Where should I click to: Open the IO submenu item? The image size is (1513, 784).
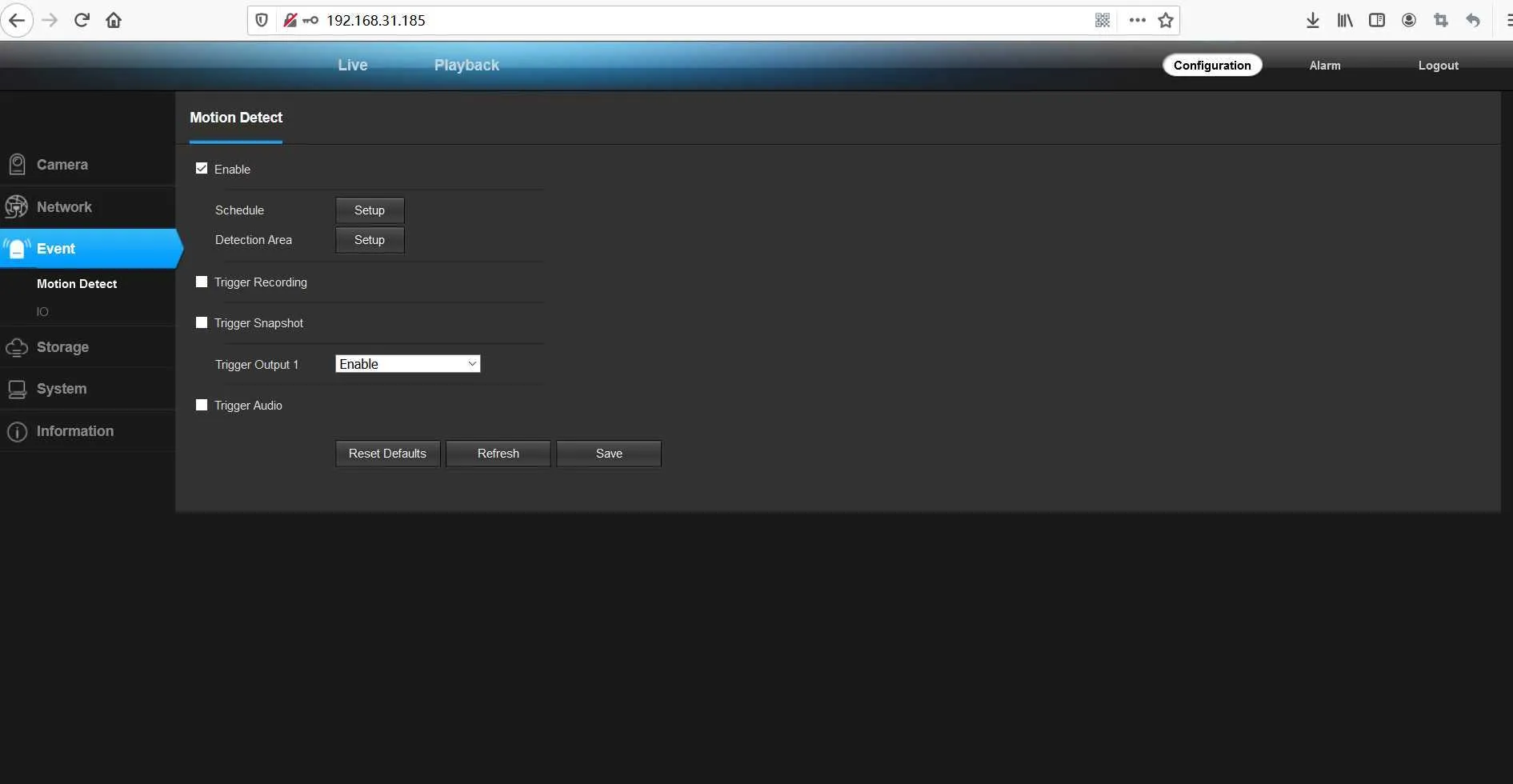(x=42, y=312)
